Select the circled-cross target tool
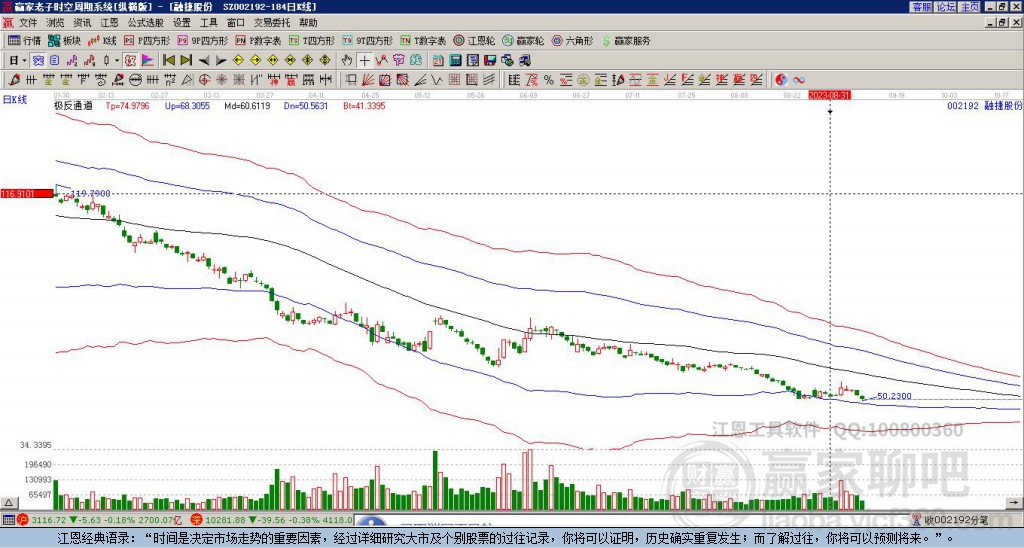Screen dimensions: 1024x548 point(204,80)
